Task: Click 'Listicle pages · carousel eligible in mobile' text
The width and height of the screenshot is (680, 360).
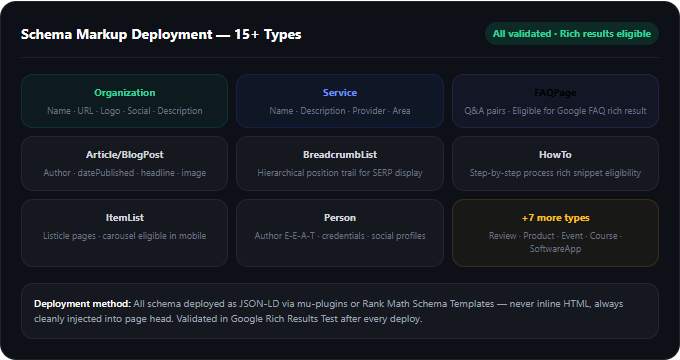Action: coord(124,236)
